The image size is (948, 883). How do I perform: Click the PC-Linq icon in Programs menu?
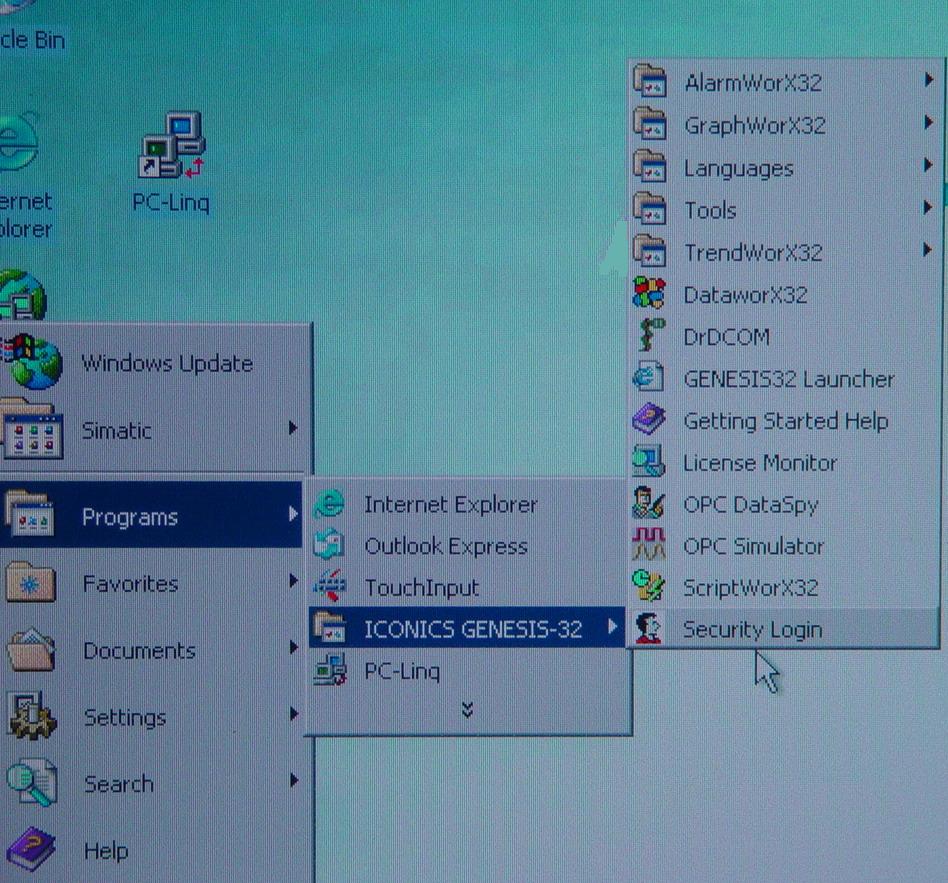pos(330,670)
